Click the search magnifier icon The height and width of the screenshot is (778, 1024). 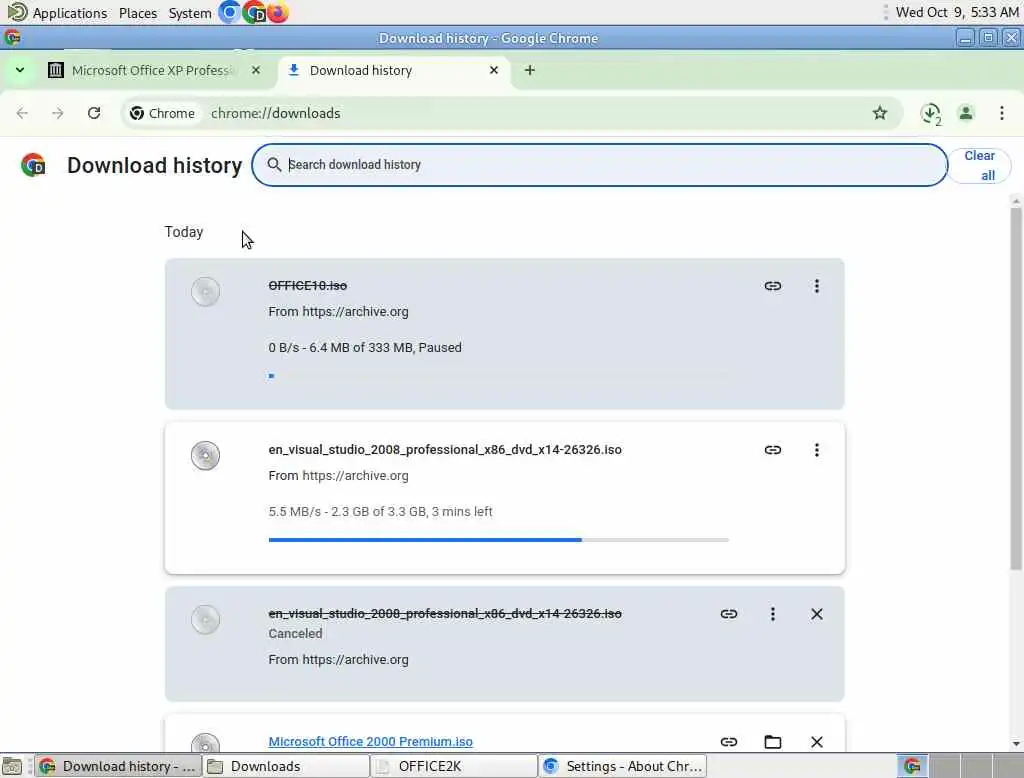274,165
